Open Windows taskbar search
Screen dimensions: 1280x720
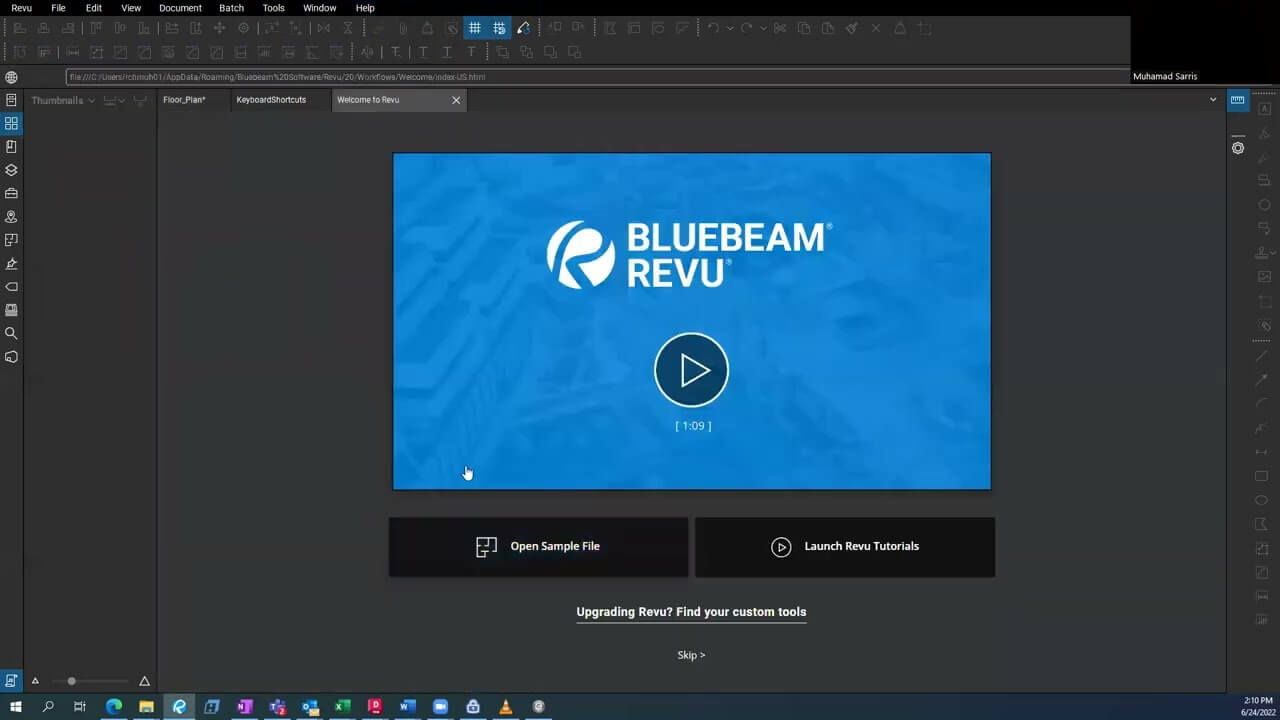[x=48, y=706]
